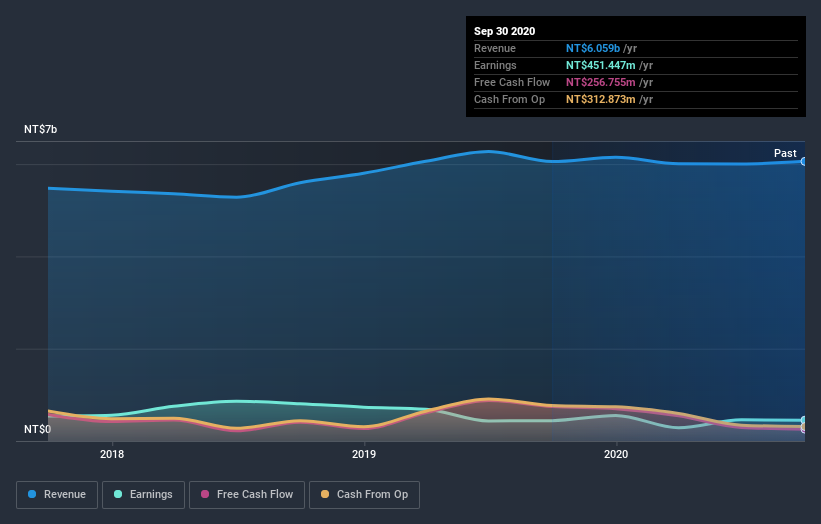Click the Free Cash Flow label in tooltip

point(512,82)
